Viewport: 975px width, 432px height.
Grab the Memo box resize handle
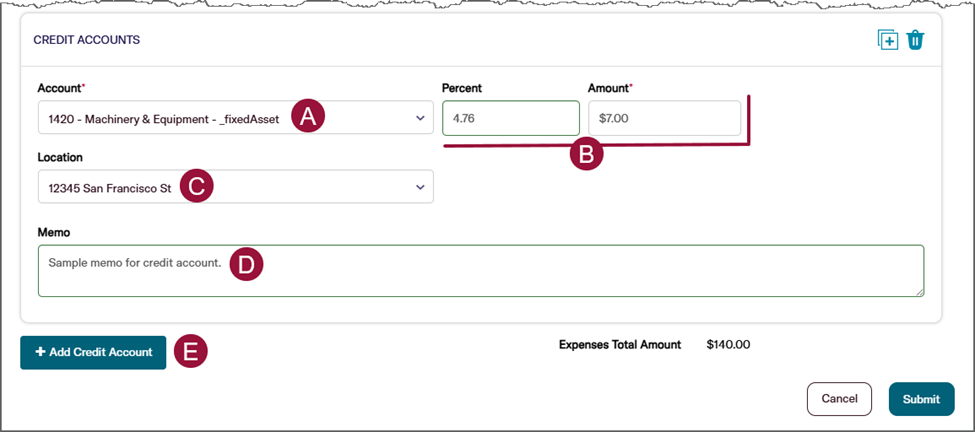click(919, 291)
